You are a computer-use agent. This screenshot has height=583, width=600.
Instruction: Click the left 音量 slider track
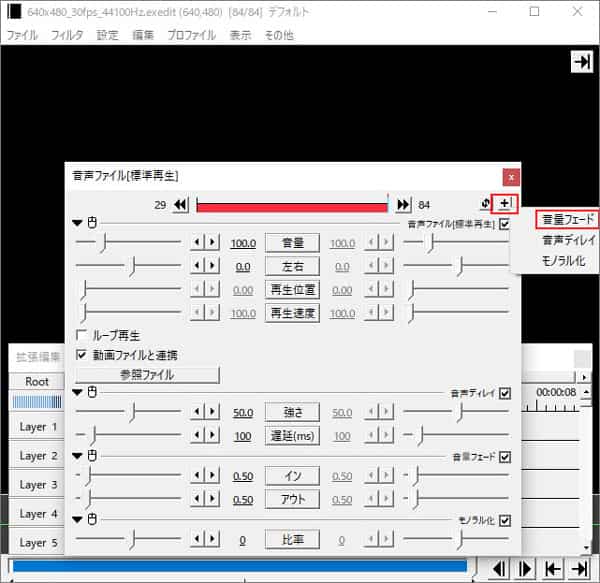[128, 242]
